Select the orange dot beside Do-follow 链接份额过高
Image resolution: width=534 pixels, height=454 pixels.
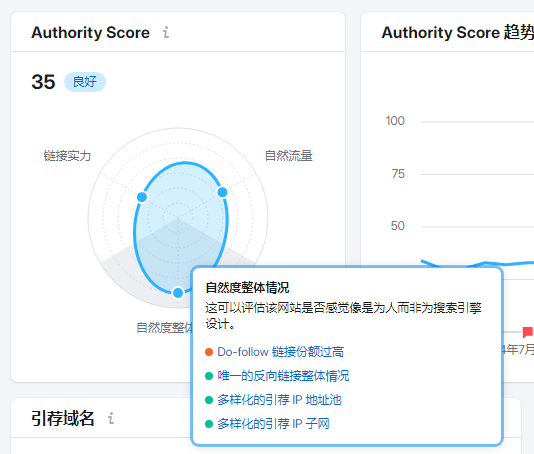pos(209,352)
